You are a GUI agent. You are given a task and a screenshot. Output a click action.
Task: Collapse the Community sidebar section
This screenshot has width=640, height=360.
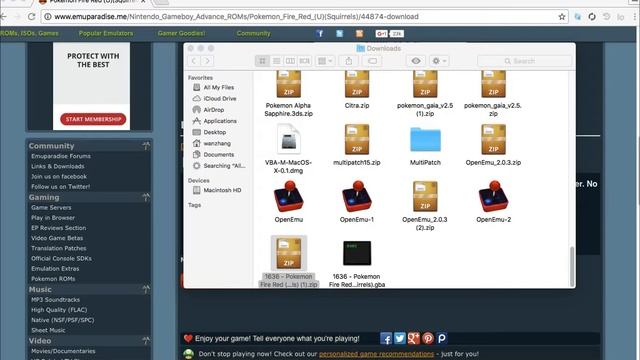pos(146,146)
